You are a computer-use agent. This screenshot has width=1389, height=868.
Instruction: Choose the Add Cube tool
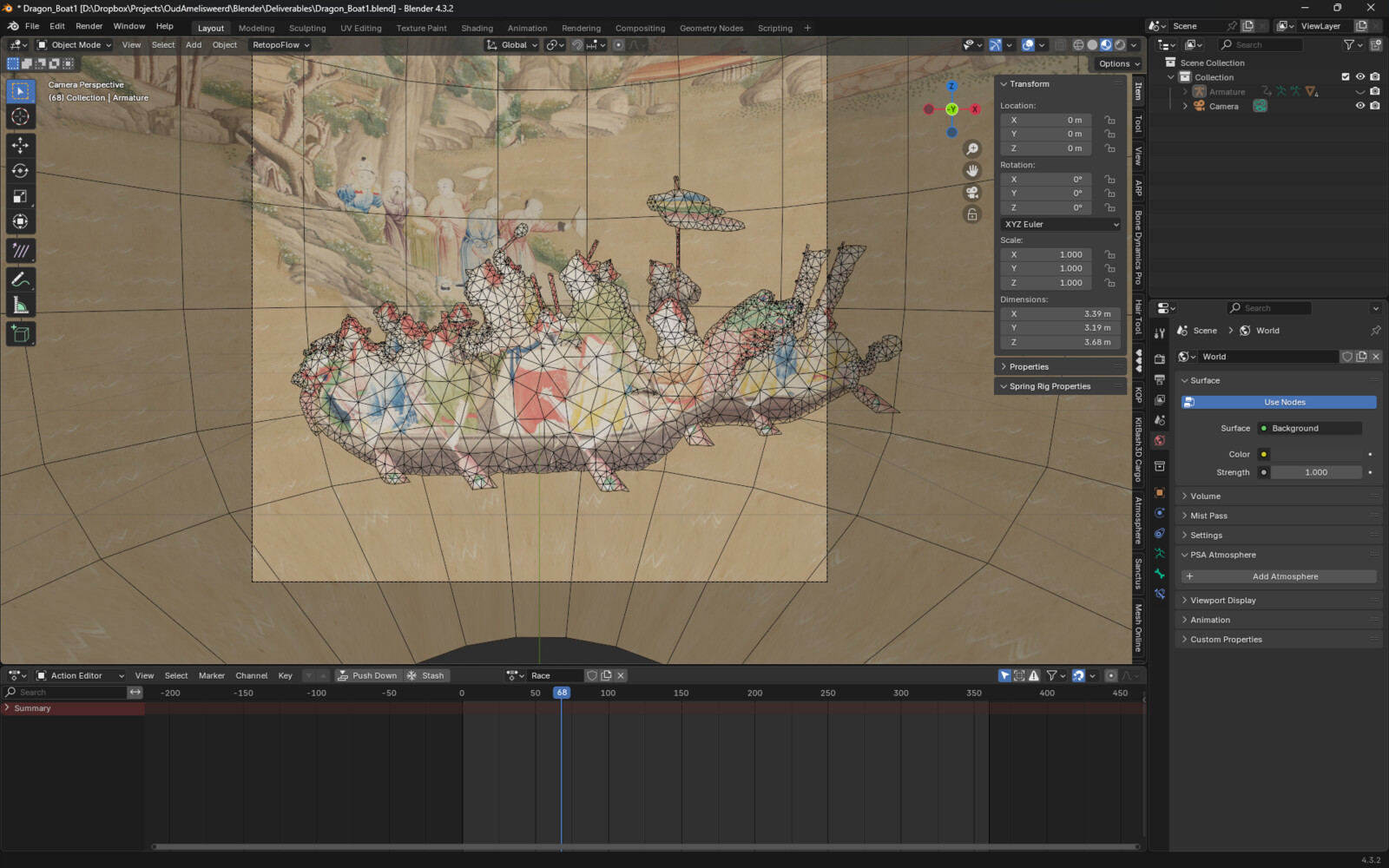pyautogui.click(x=21, y=334)
